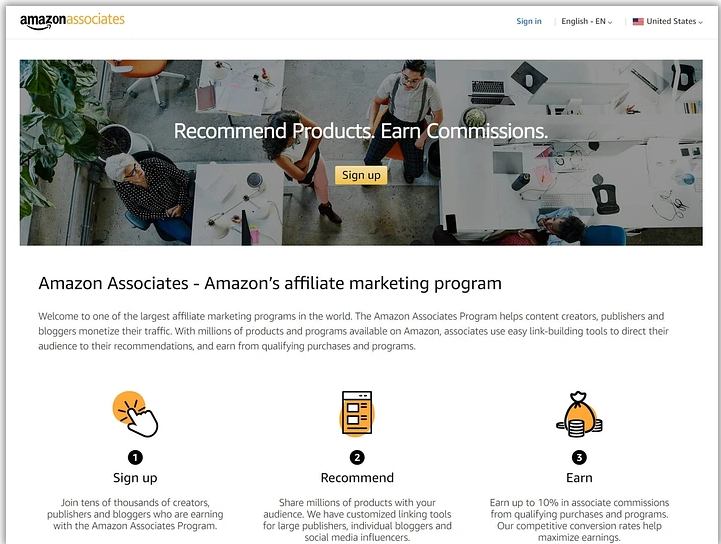721x544 pixels.
Task: Open the English - EN language dropdown
Action: click(587, 22)
